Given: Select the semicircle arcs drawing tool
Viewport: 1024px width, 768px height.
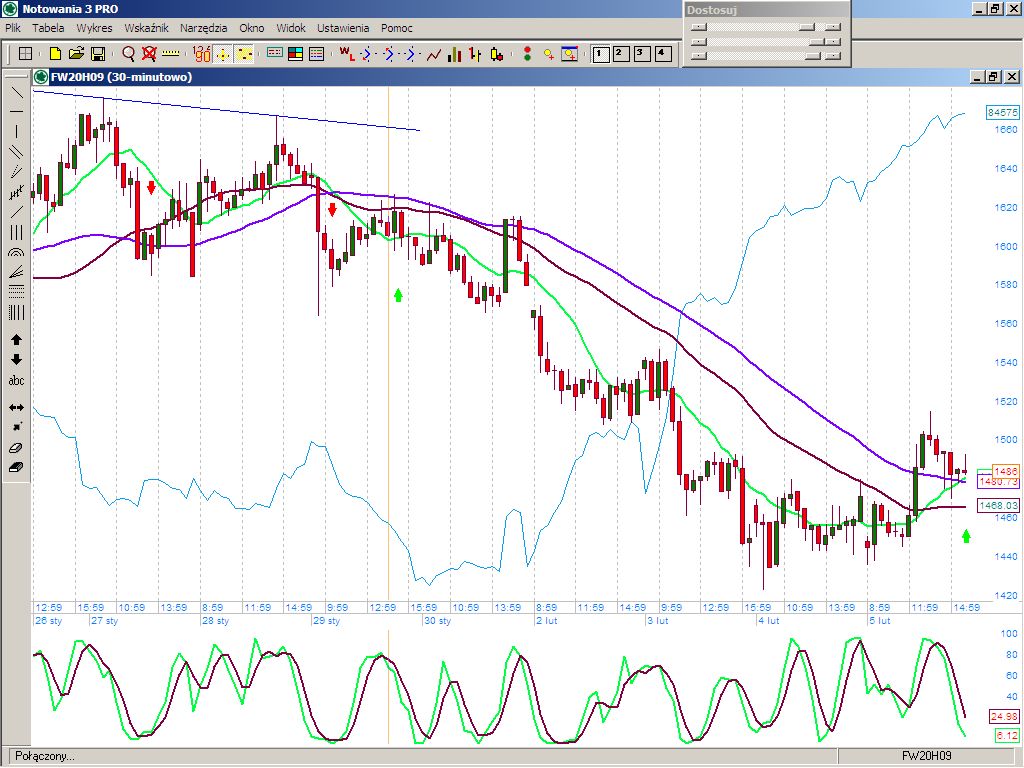Looking at the screenshot, I should [x=17, y=252].
